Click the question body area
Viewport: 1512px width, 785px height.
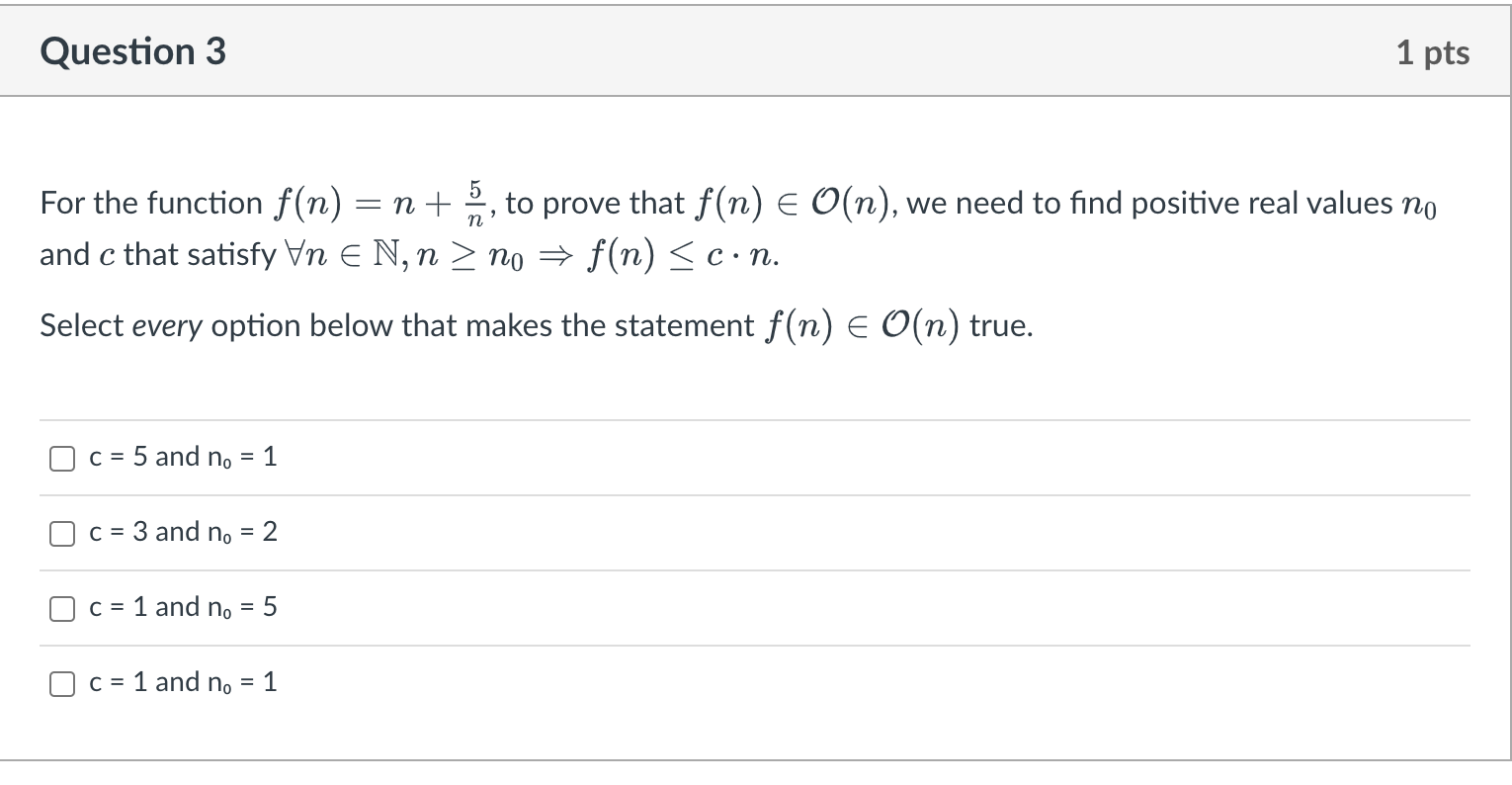point(692,262)
